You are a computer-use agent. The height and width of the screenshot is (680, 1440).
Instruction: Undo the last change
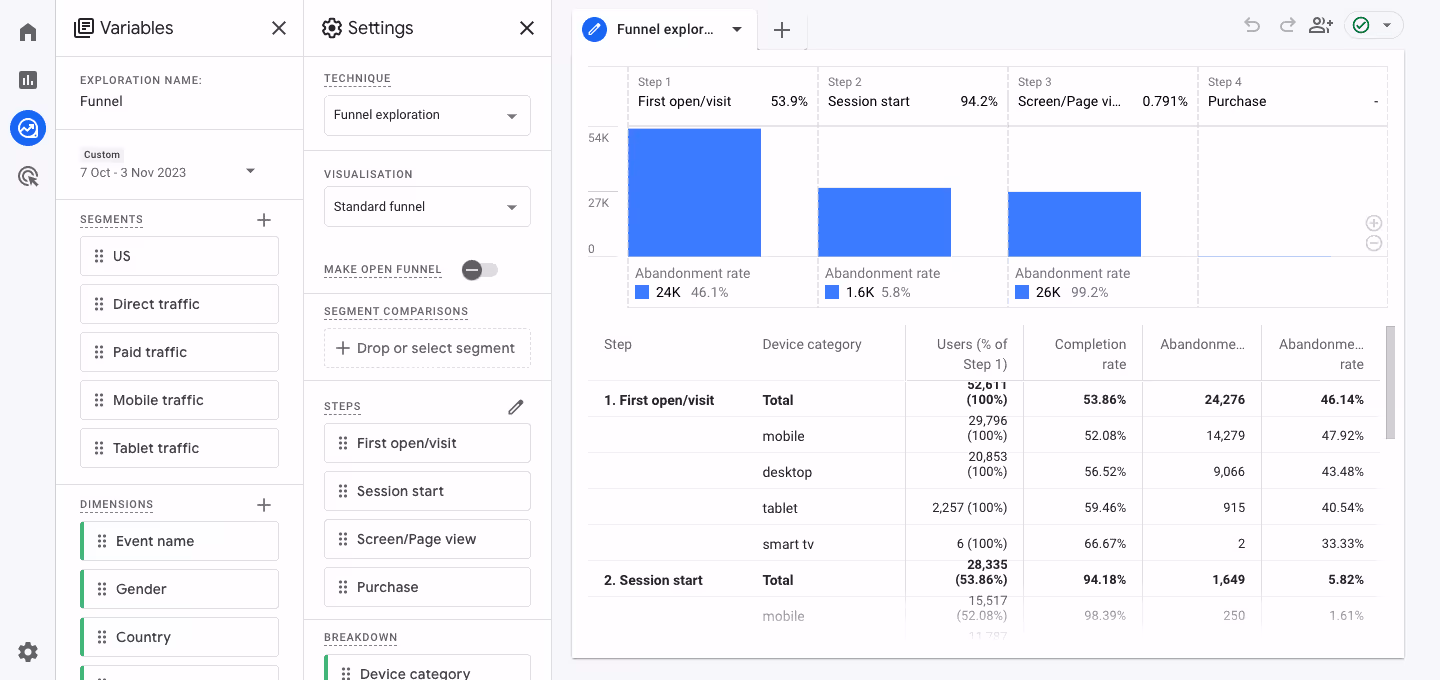point(1252,25)
